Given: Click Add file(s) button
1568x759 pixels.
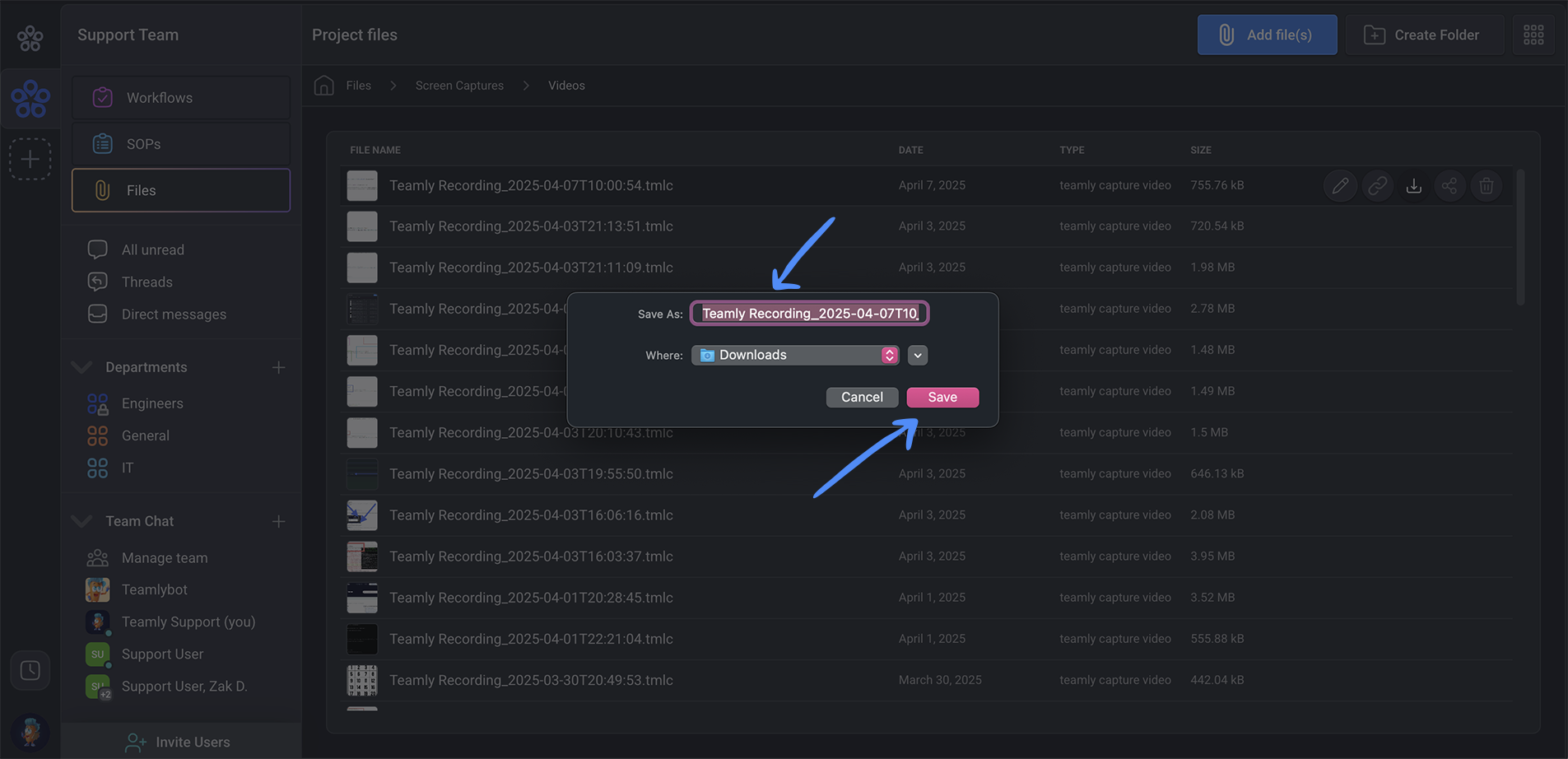Looking at the screenshot, I should coord(1267,35).
